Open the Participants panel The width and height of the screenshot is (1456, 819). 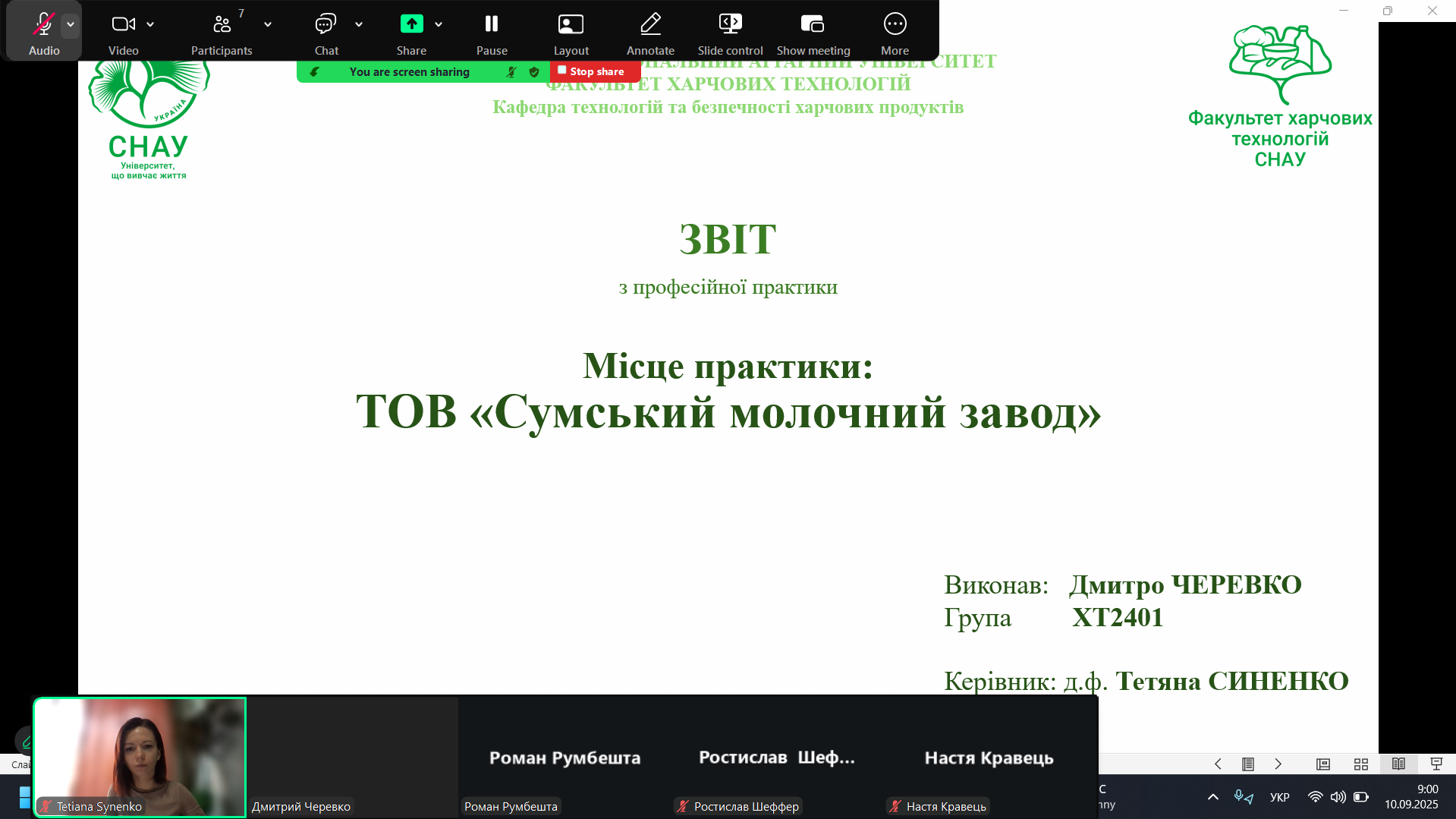pyautogui.click(x=222, y=32)
